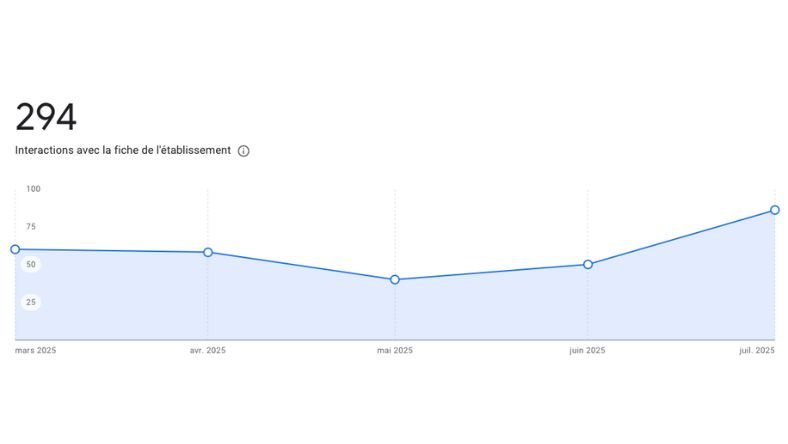Click the rising line segment between juin and juil.

(x=682, y=237)
